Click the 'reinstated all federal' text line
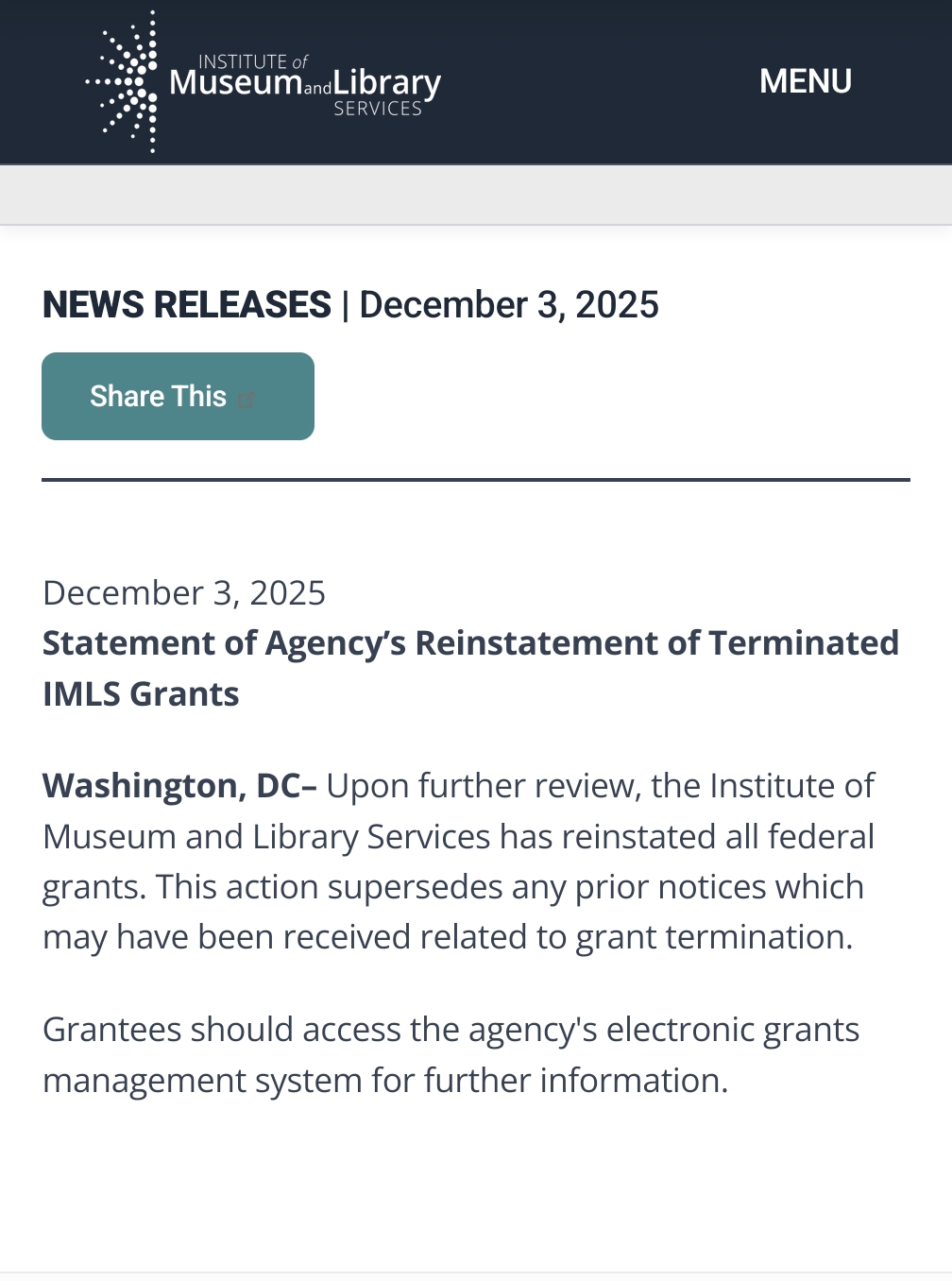The height and width of the screenshot is (1281, 952). [x=459, y=837]
